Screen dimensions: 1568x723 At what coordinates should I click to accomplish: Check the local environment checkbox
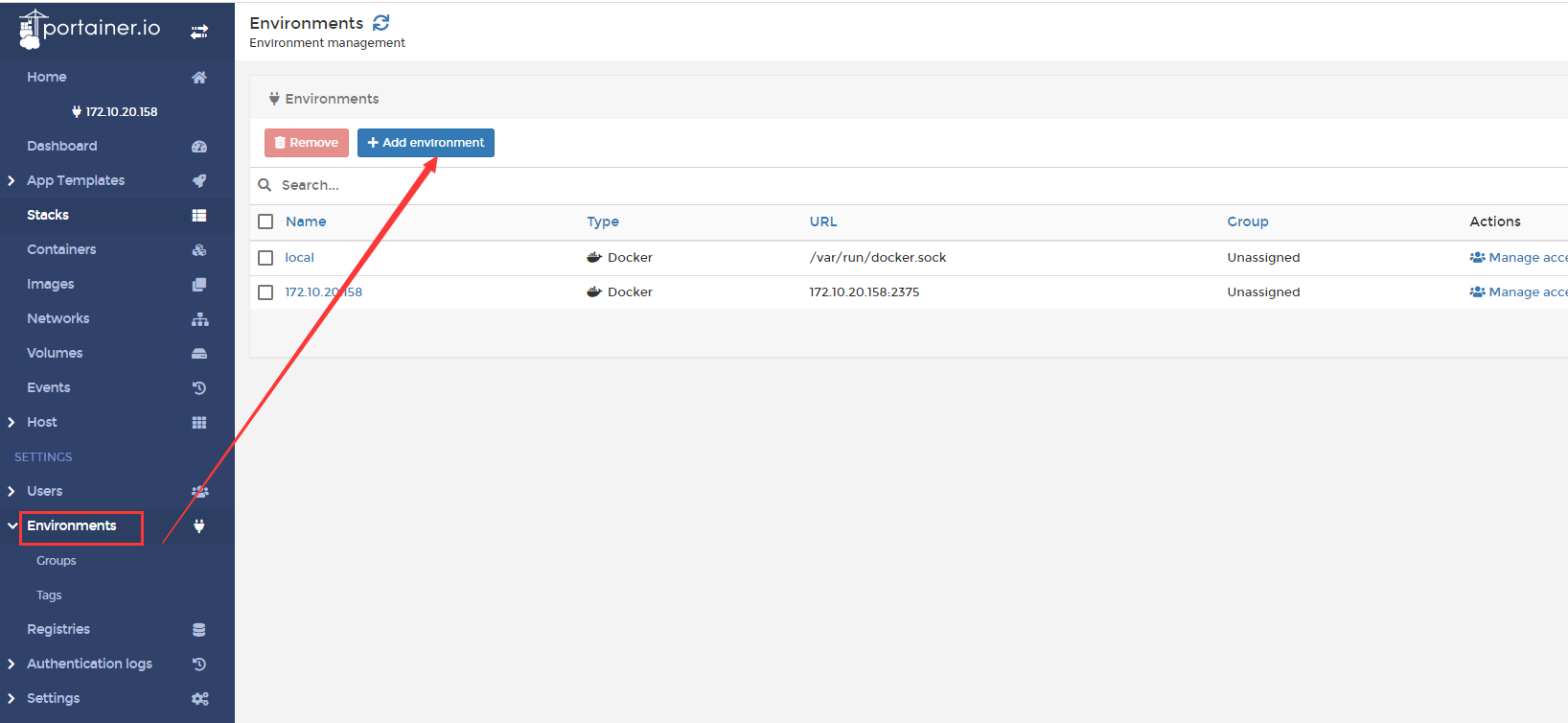click(x=265, y=258)
